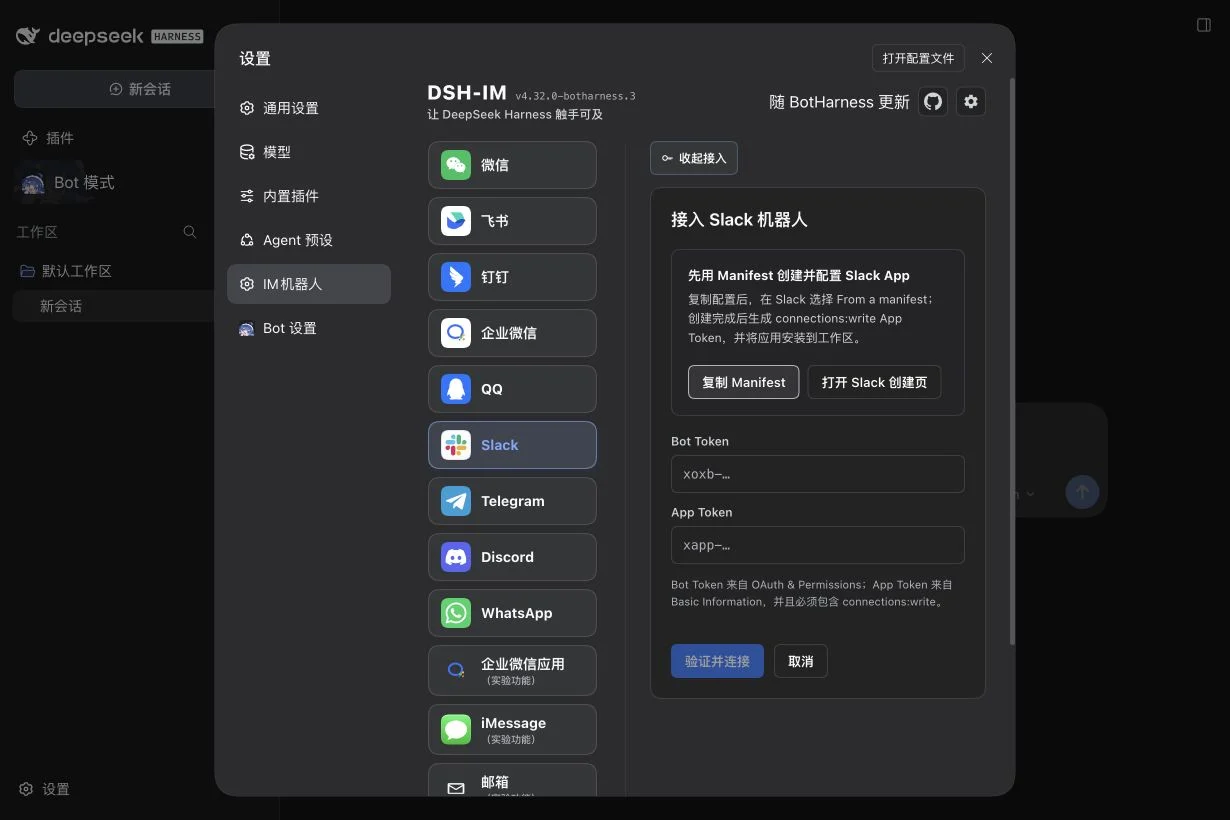This screenshot has height=820, width=1230.
Task: Select Discord in the IM list
Action: point(512,557)
